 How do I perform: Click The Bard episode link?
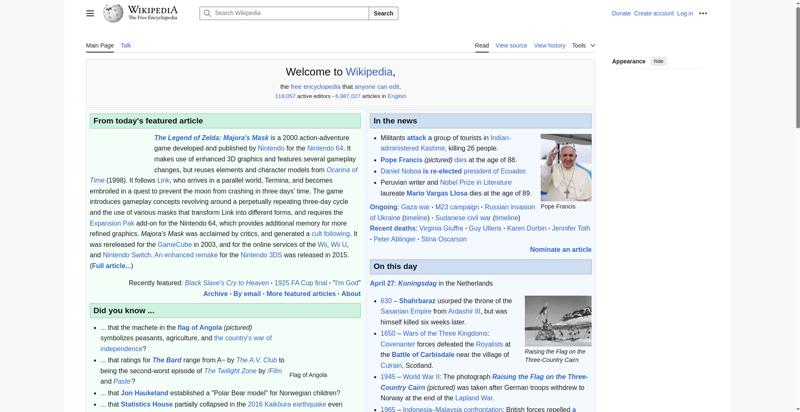click(x=166, y=360)
